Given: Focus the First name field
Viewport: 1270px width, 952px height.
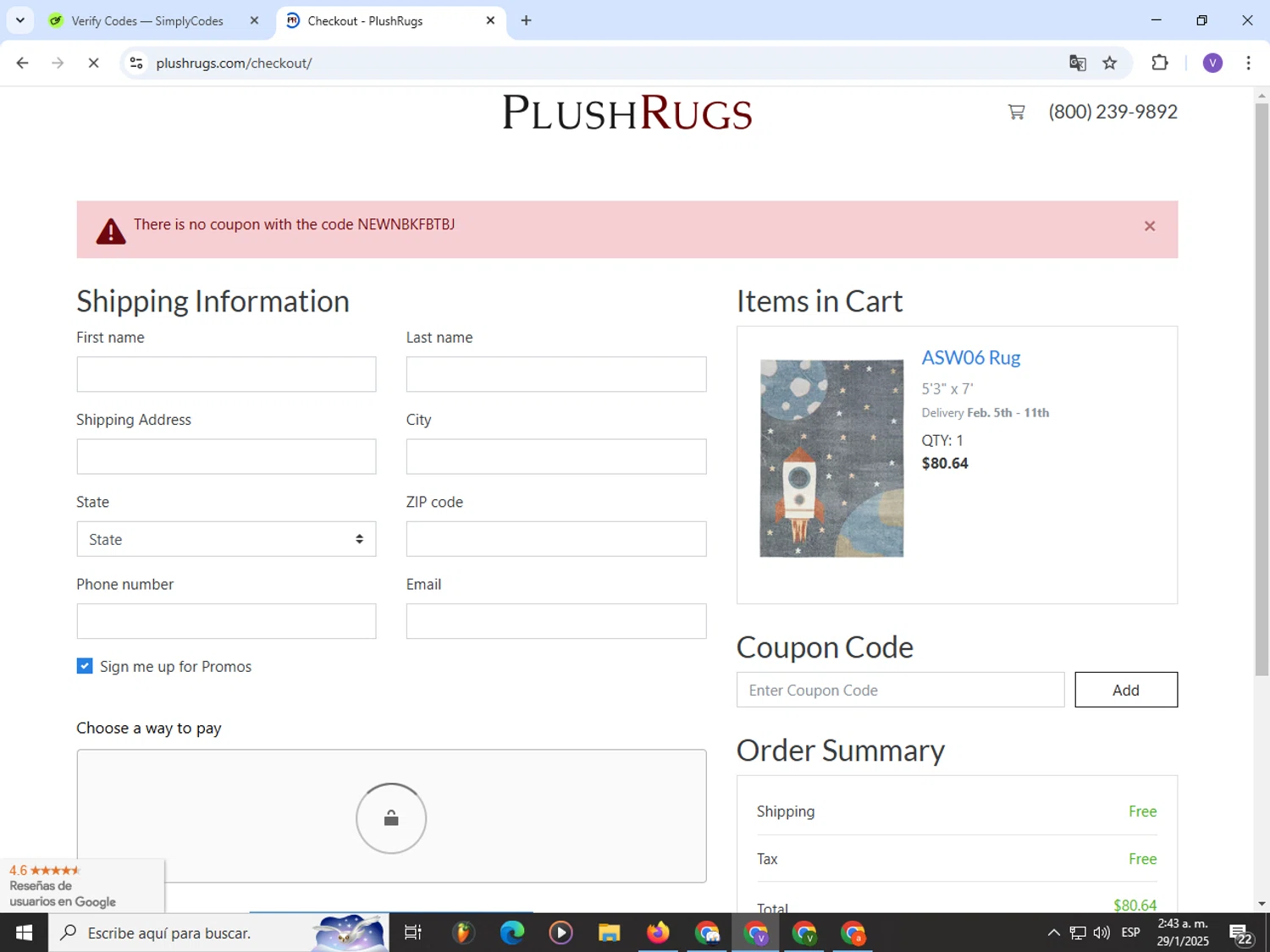Looking at the screenshot, I should 226,374.
